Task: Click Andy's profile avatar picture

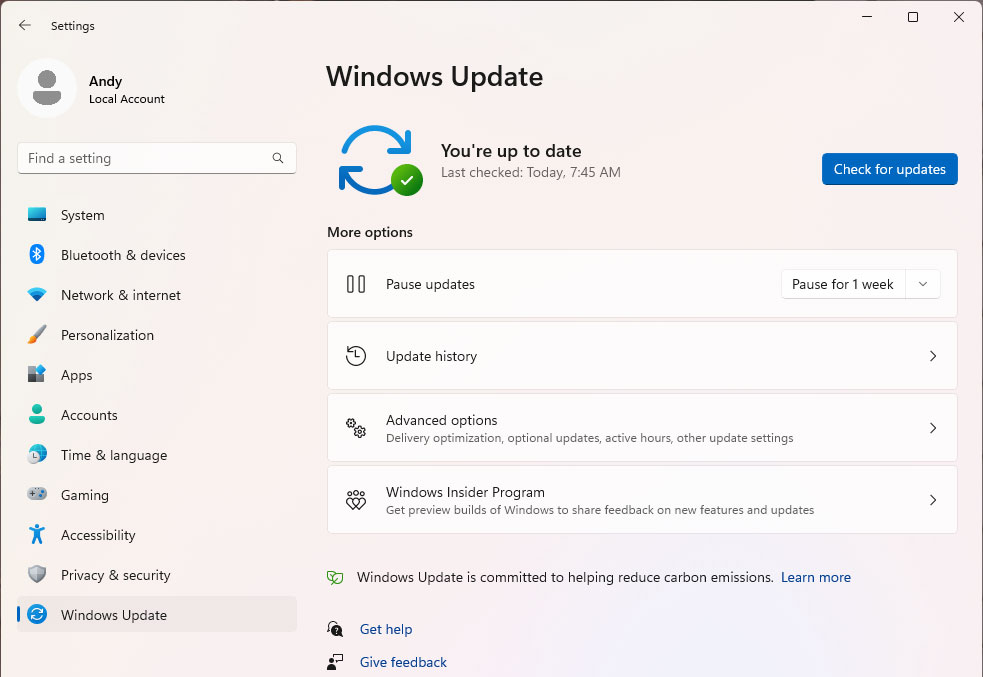Action: 47,88
